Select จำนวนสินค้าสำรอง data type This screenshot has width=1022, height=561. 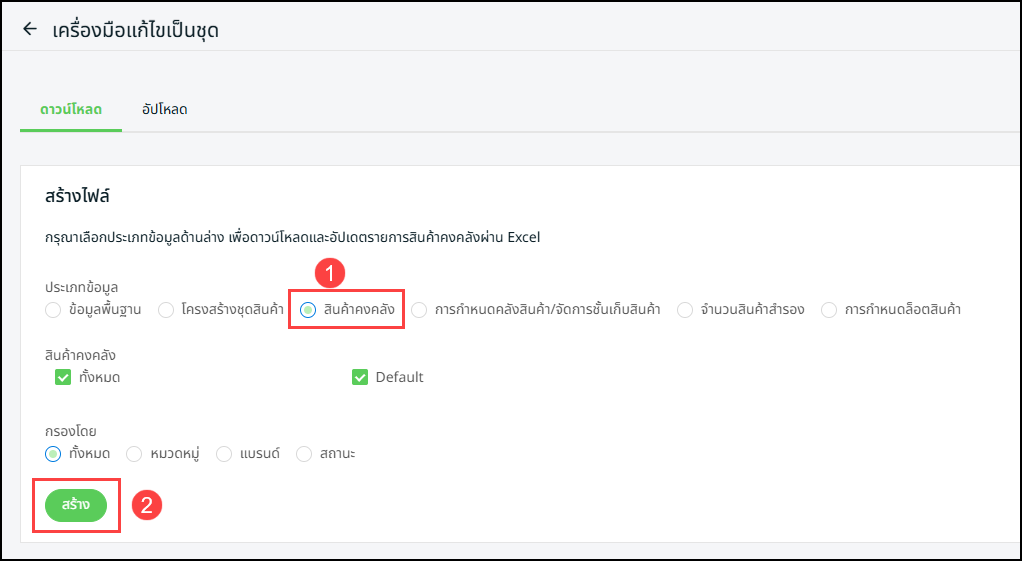pos(685,310)
